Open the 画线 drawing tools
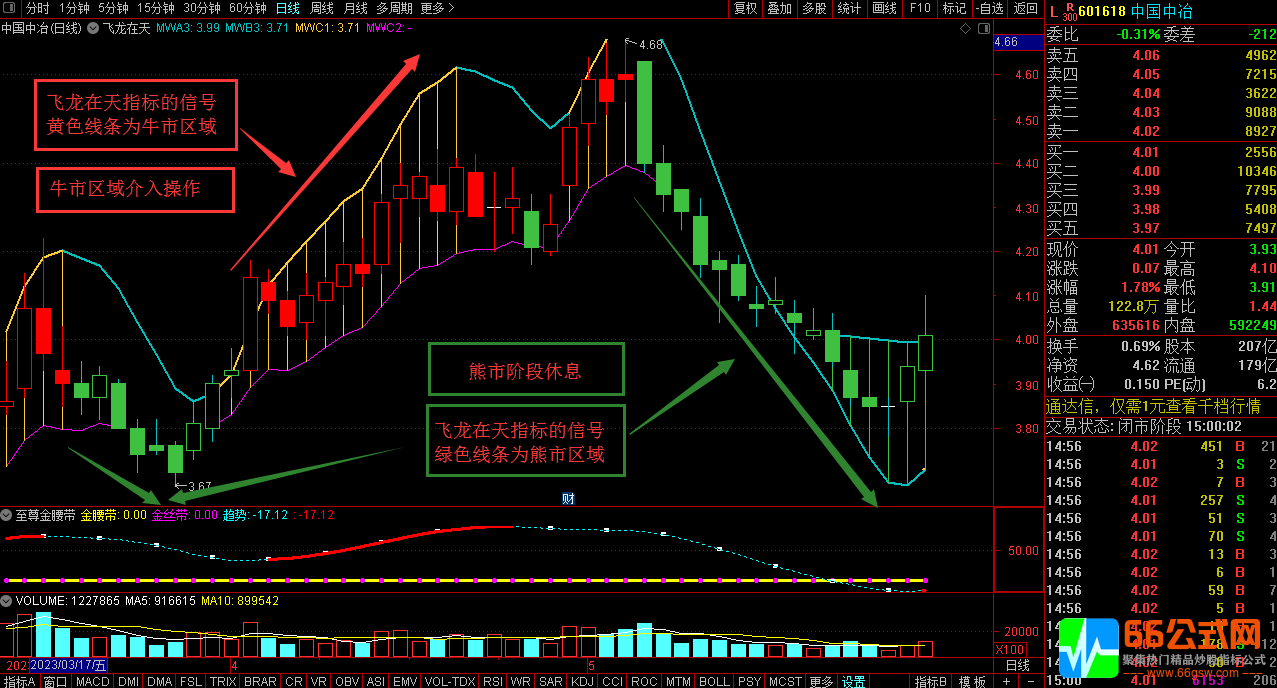 (884, 8)
